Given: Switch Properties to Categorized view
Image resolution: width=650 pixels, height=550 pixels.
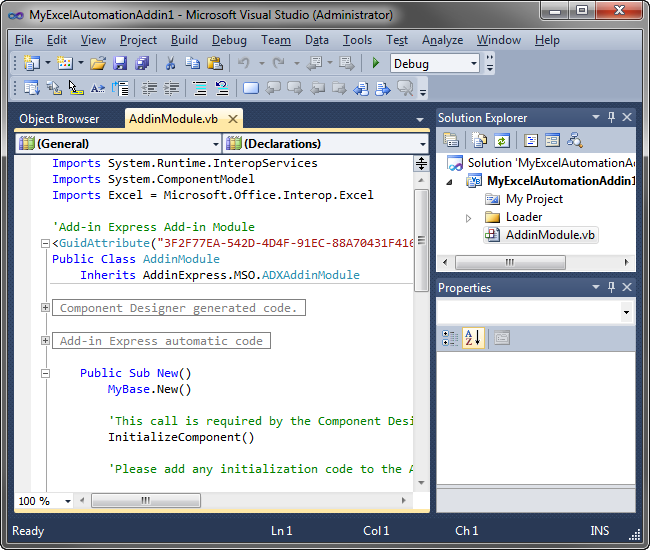Looking at the screenshot, I should coord(450,338).
